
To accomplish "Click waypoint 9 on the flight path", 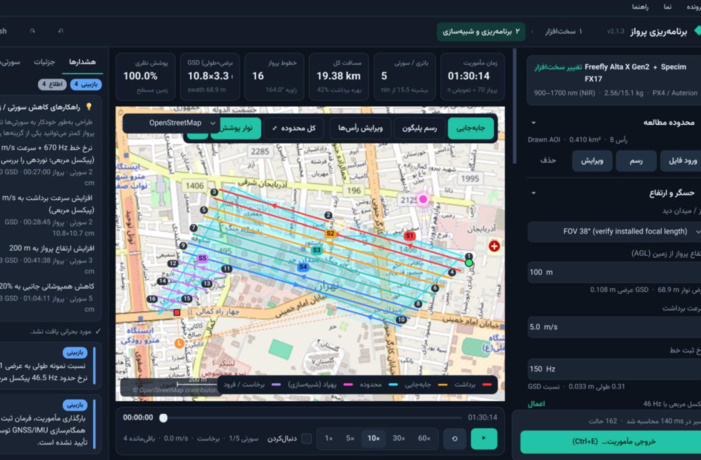I will point(183,245).
